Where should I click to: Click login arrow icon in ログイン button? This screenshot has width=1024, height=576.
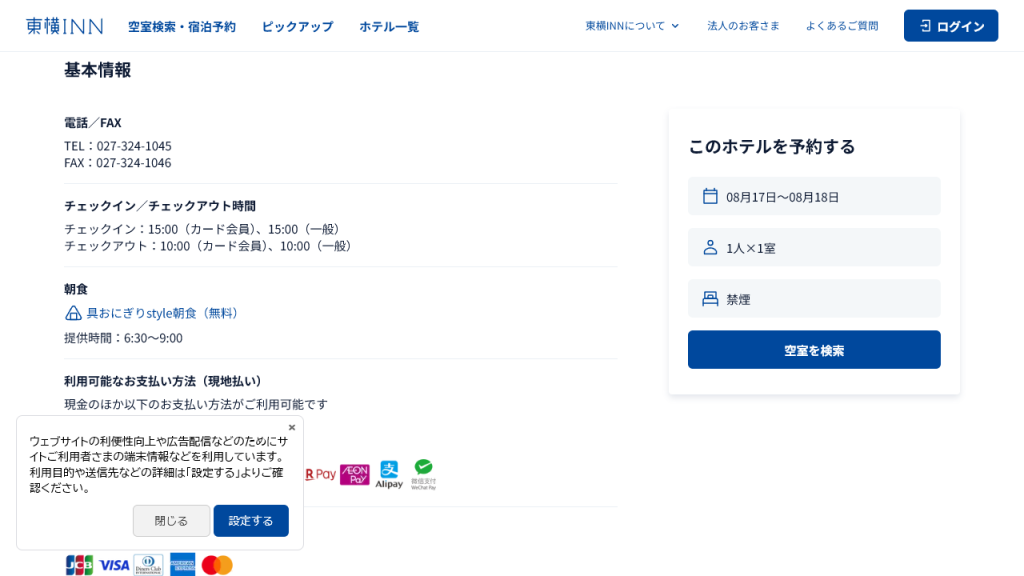tap(925, 26)
